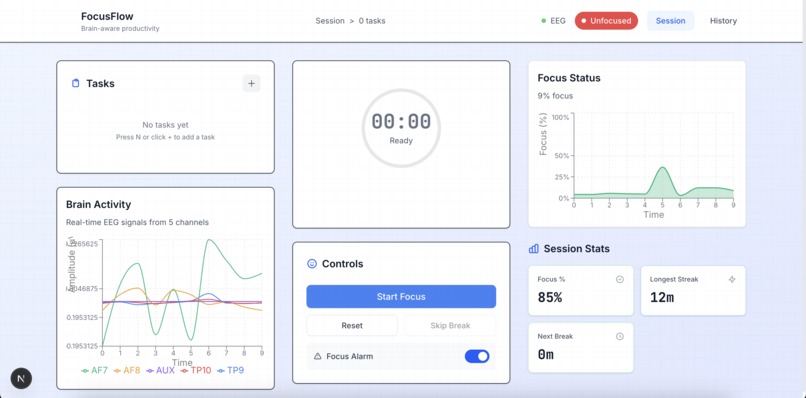Click the Next Break card showing 0m
The image size is (806, 398).
point(581,348)
